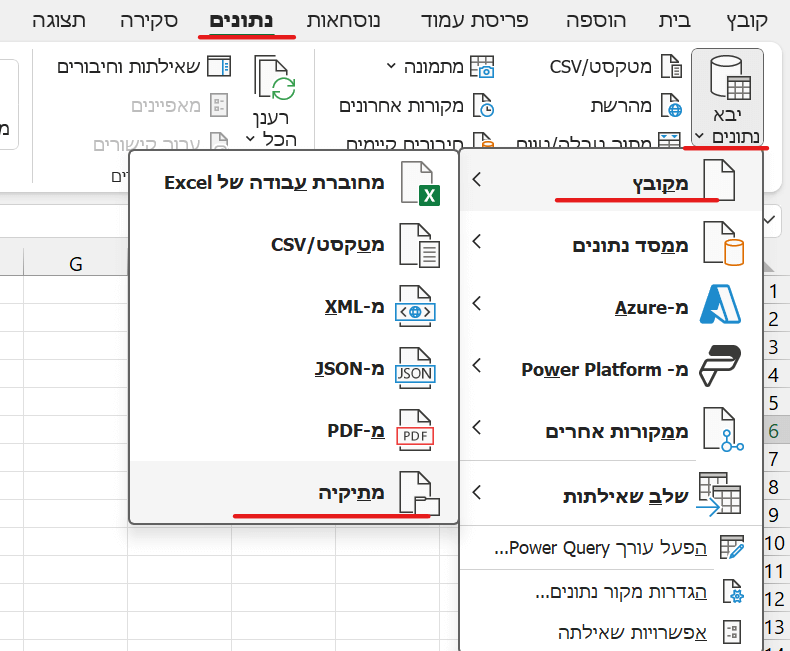Expand the רענן הכל dropdown arrow
The width and height of the screenshot is (790, 651).
click(x=250, y=139)
